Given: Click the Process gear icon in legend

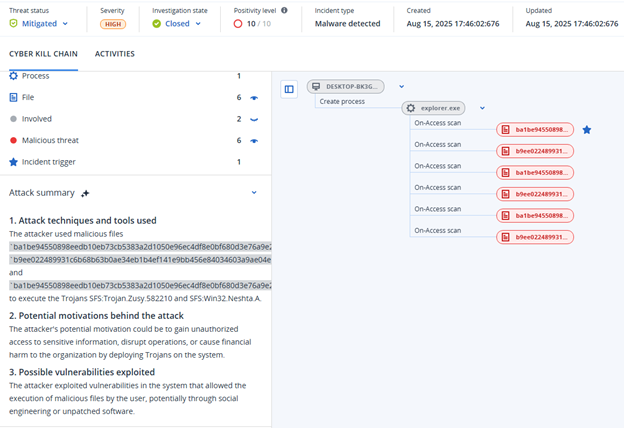Looking at the screenshot, I should point(13,76).
